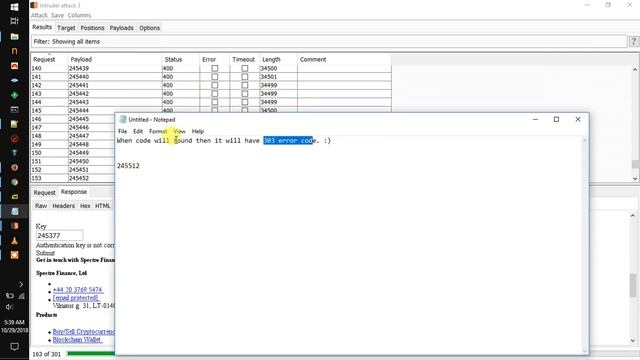The image size is (640, 360).
Task: Select the Raw response view tab
Action: [41, 206]
